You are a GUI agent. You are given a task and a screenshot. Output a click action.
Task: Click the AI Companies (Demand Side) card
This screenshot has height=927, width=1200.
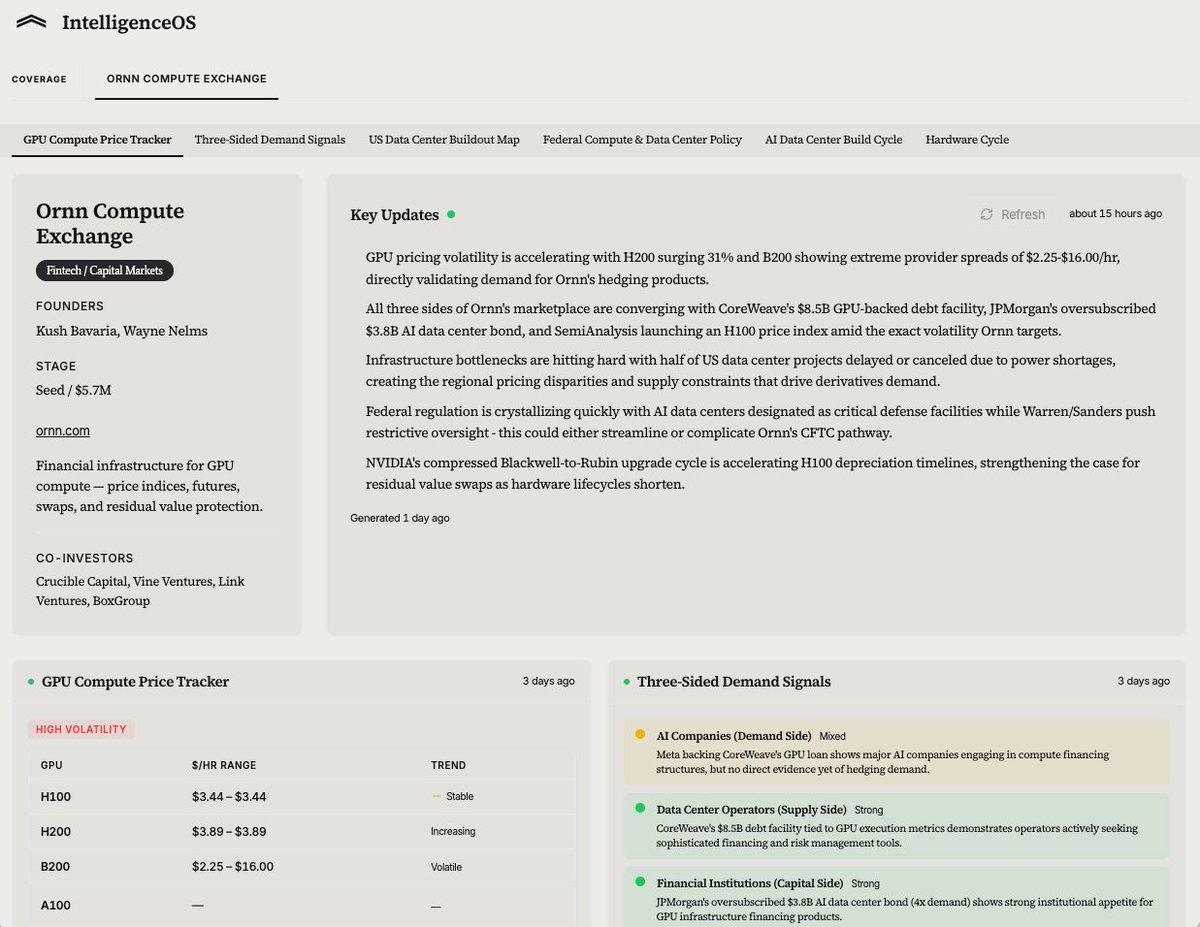click(896, 753)
